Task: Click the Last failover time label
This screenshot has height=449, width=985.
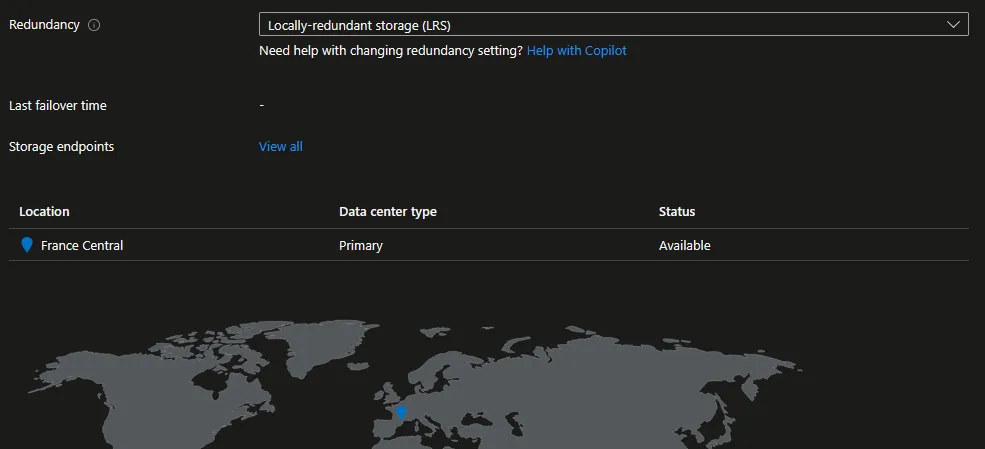Action: (x=58, y=105)
